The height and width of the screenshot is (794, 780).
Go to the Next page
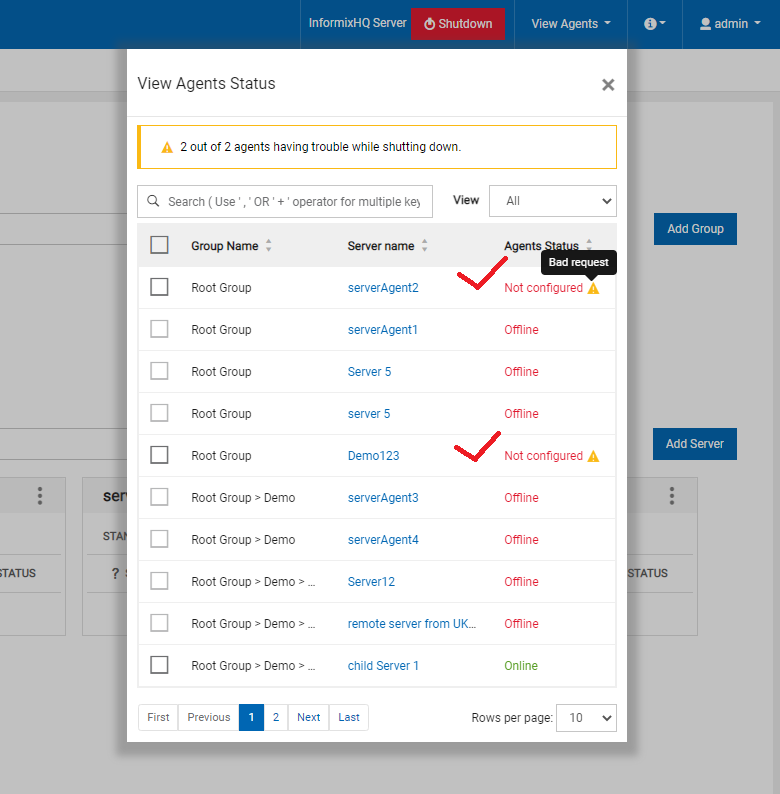click(308, 718)
